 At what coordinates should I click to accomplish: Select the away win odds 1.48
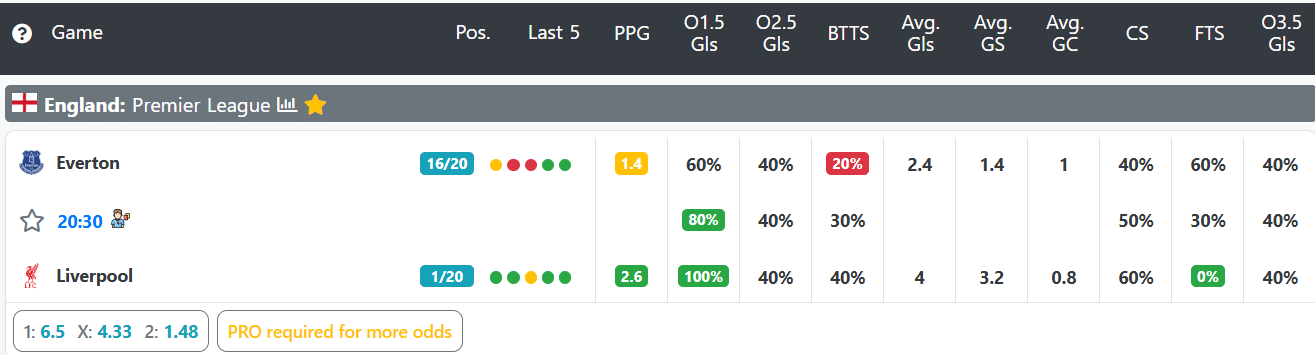pos(181,332)
